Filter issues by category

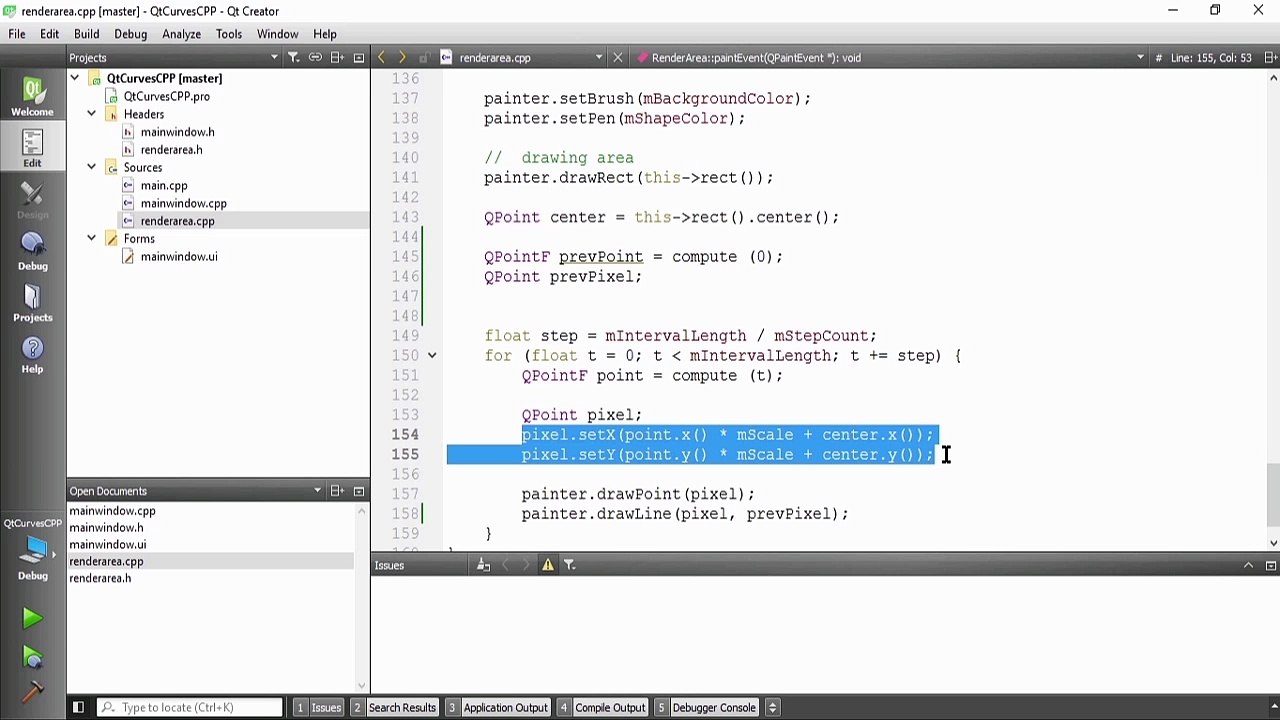click(570, 566)
